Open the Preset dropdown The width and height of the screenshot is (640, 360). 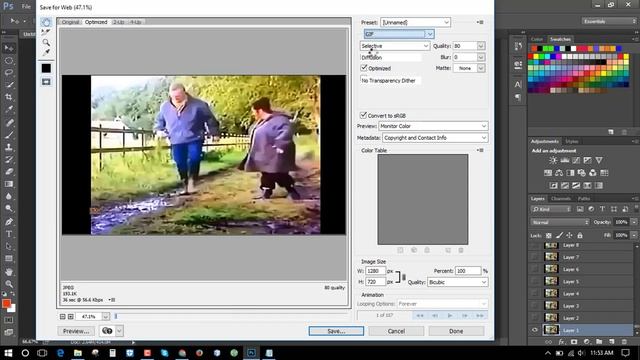tap(416, 22)
